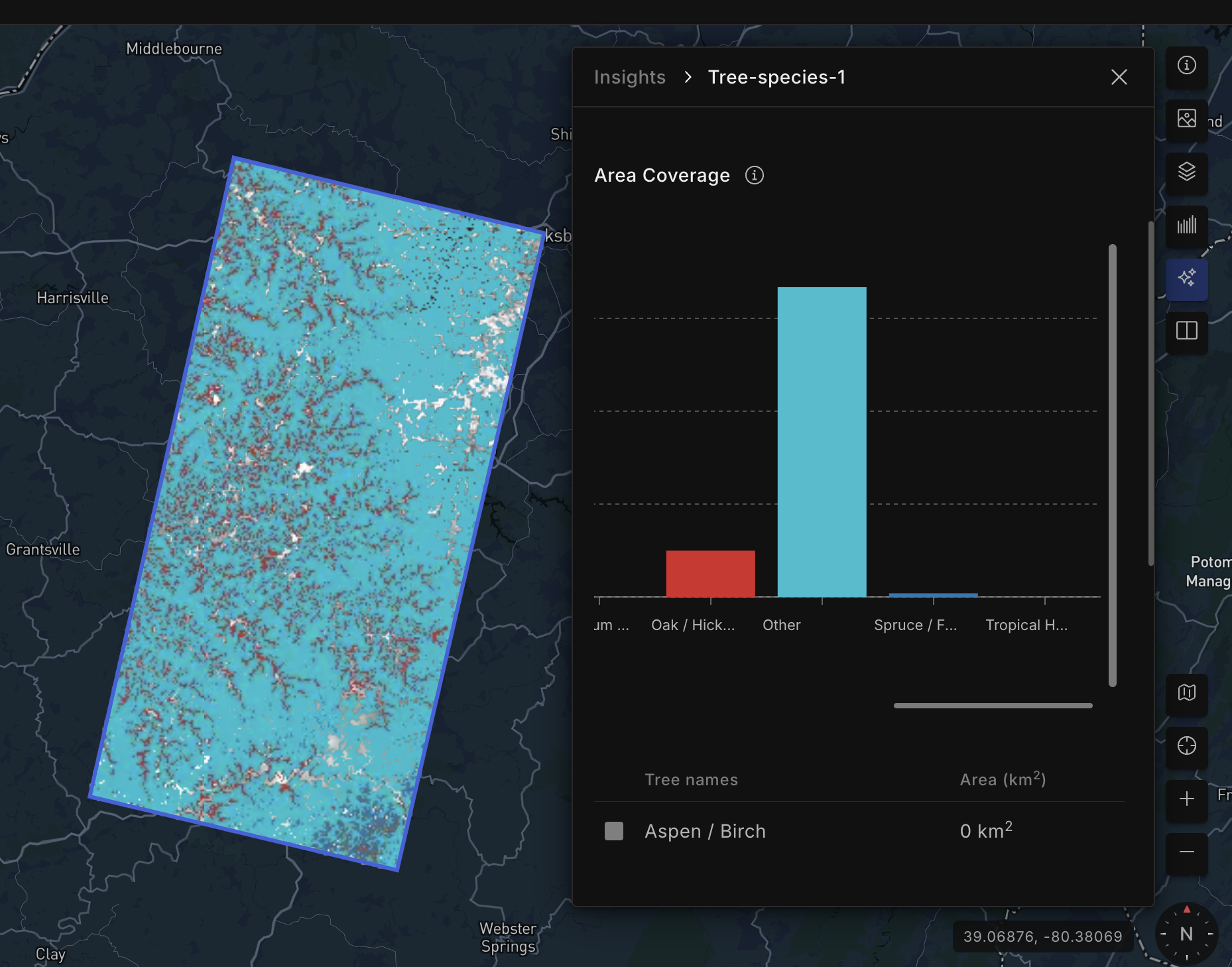Select the Aspen / Birch table row
Viewport: 1232px width, 967px height.
point(859,831)
